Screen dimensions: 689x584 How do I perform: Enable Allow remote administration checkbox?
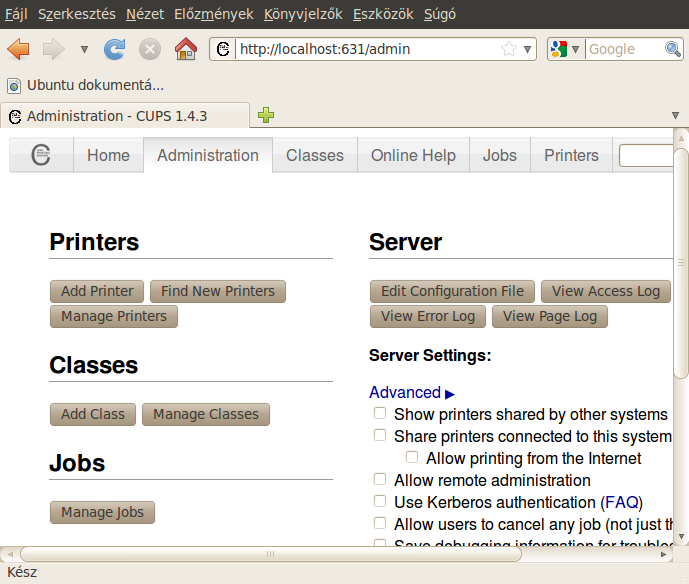pyautogui.click(x=380, y=479)
